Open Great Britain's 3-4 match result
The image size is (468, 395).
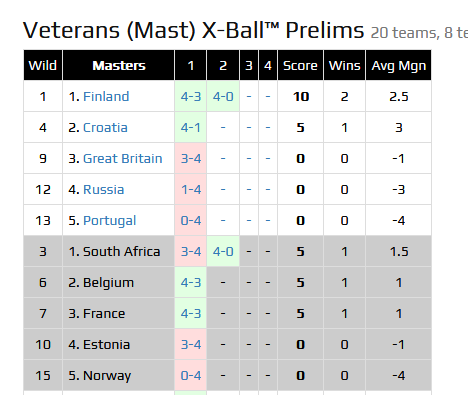pos(191,159)
